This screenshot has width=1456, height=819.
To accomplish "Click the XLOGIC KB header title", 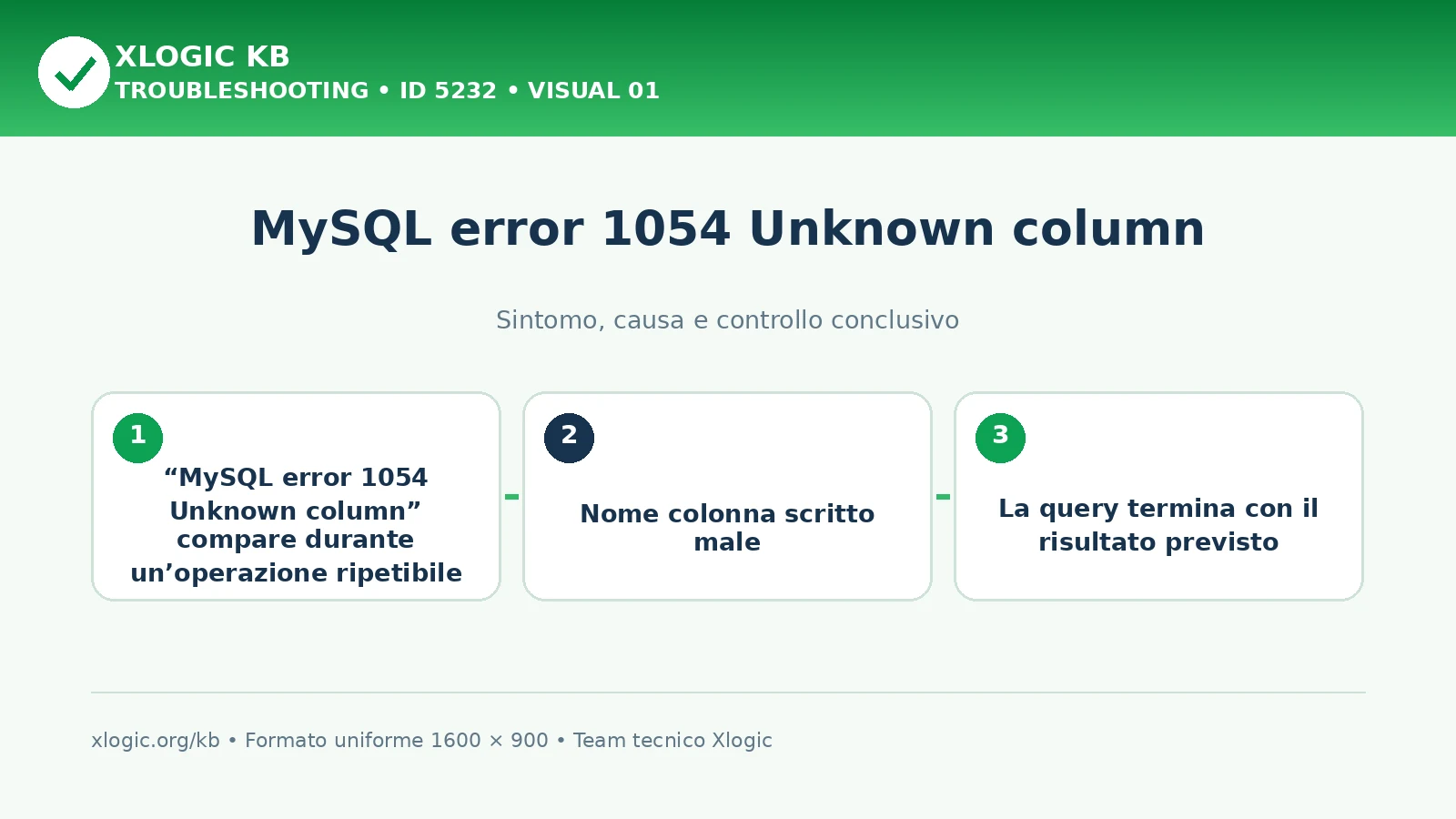I will pyautogui.click(x=202, y=56).
